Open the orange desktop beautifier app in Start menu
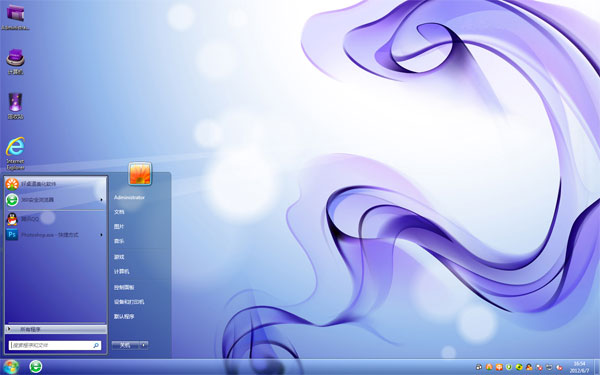 [55, 184]
